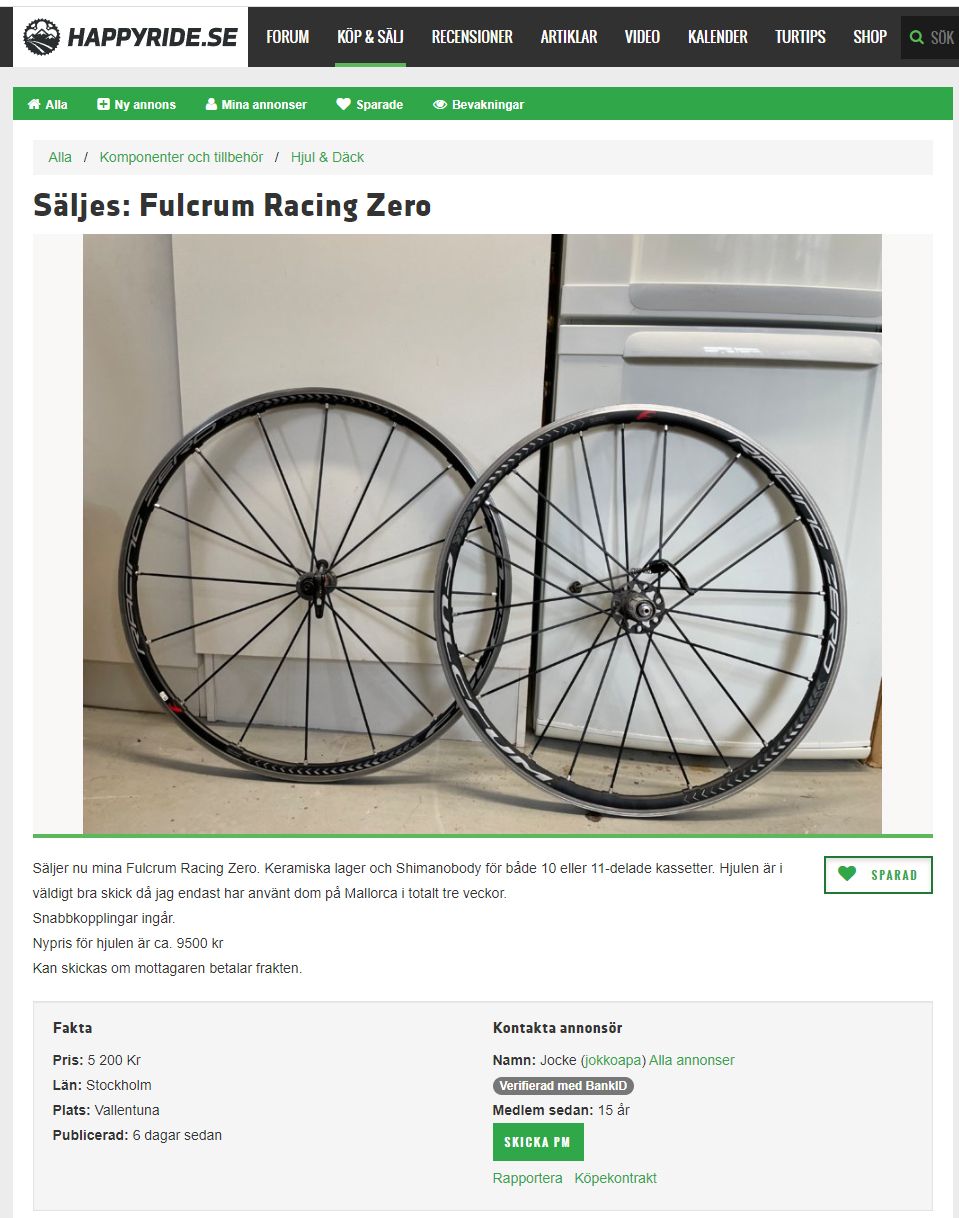
Task: Select the home icon next to Alla
Action: click(35, 104)
